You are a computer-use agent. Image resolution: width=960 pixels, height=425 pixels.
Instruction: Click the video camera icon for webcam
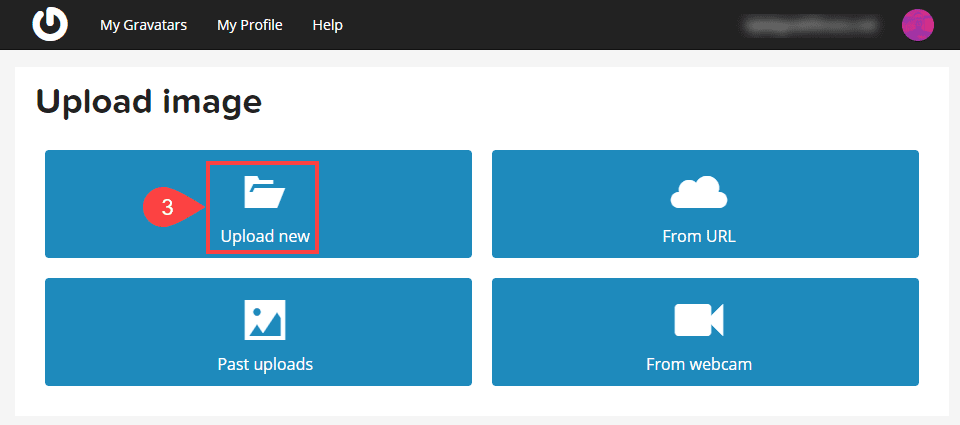coord(699,319)
